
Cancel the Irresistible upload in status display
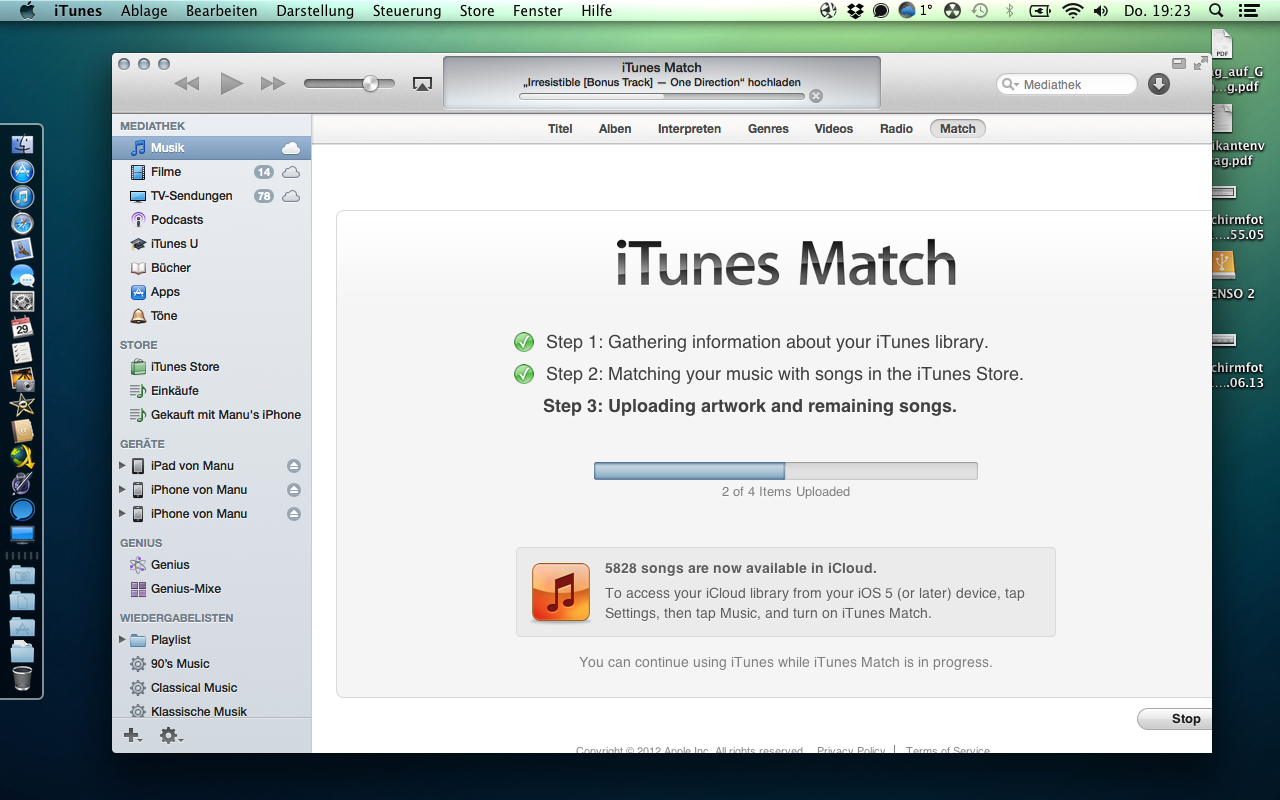816,96
